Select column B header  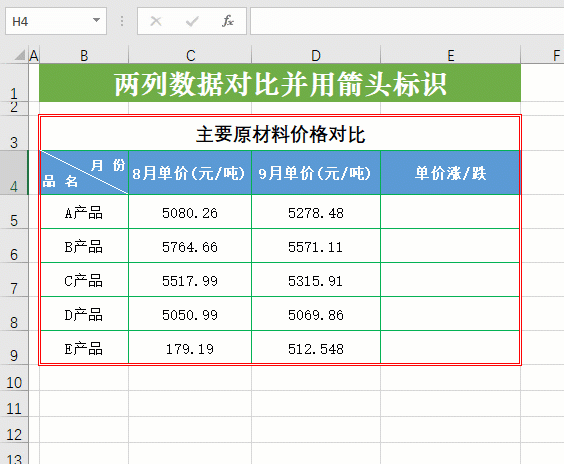tap(84, 55)
